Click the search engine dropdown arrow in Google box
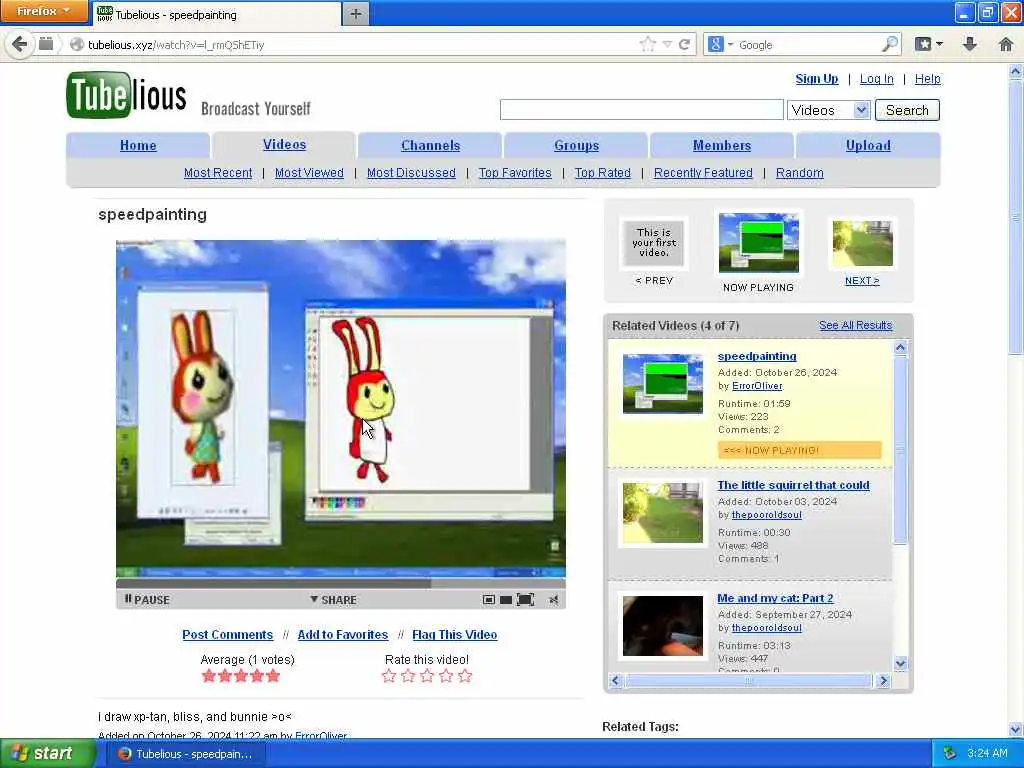This screenshot has height=768, width=1024. click(x=730, y=44)
